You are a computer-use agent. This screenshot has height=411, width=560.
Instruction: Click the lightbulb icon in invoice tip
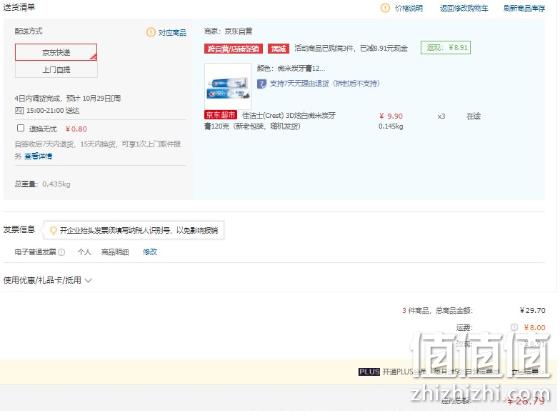click(x=53, y=230)
